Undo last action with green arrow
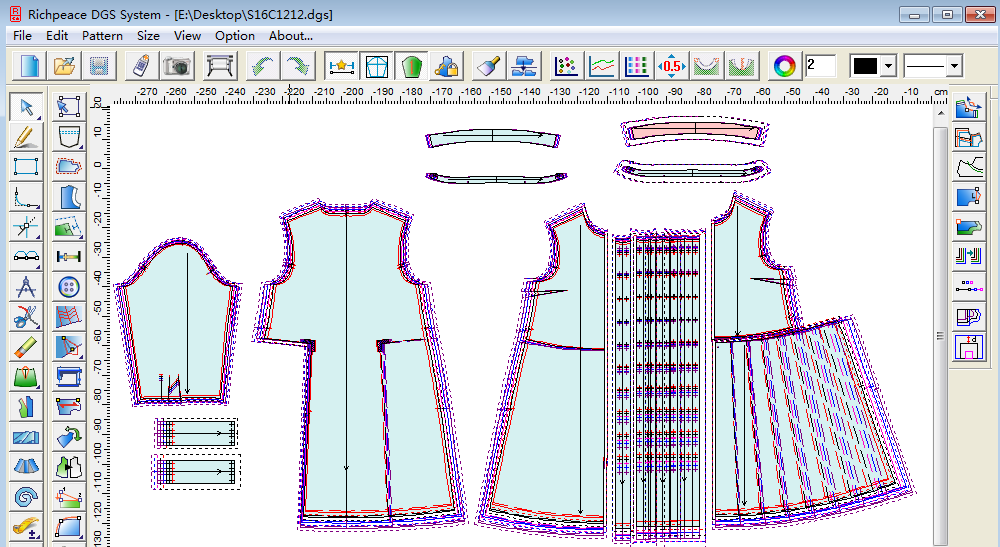 point(262,67)
